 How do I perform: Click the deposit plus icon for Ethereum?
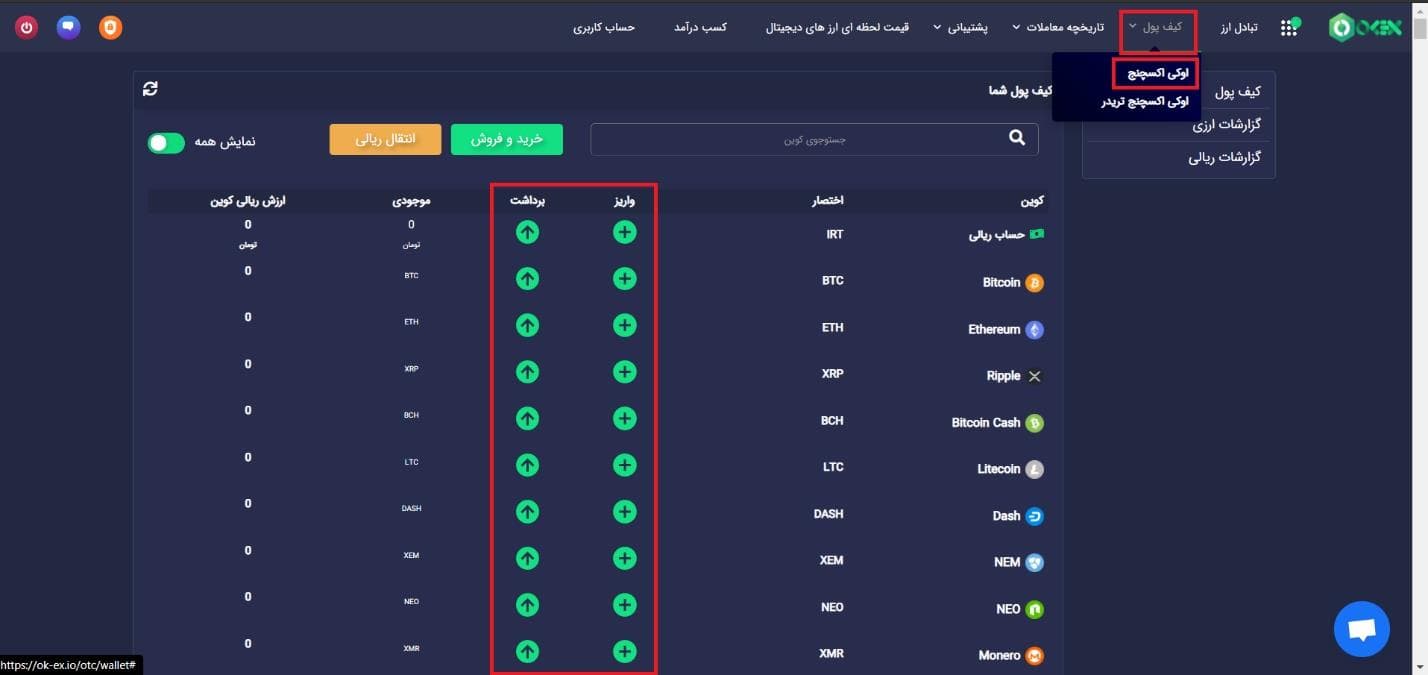coord(624,325)
